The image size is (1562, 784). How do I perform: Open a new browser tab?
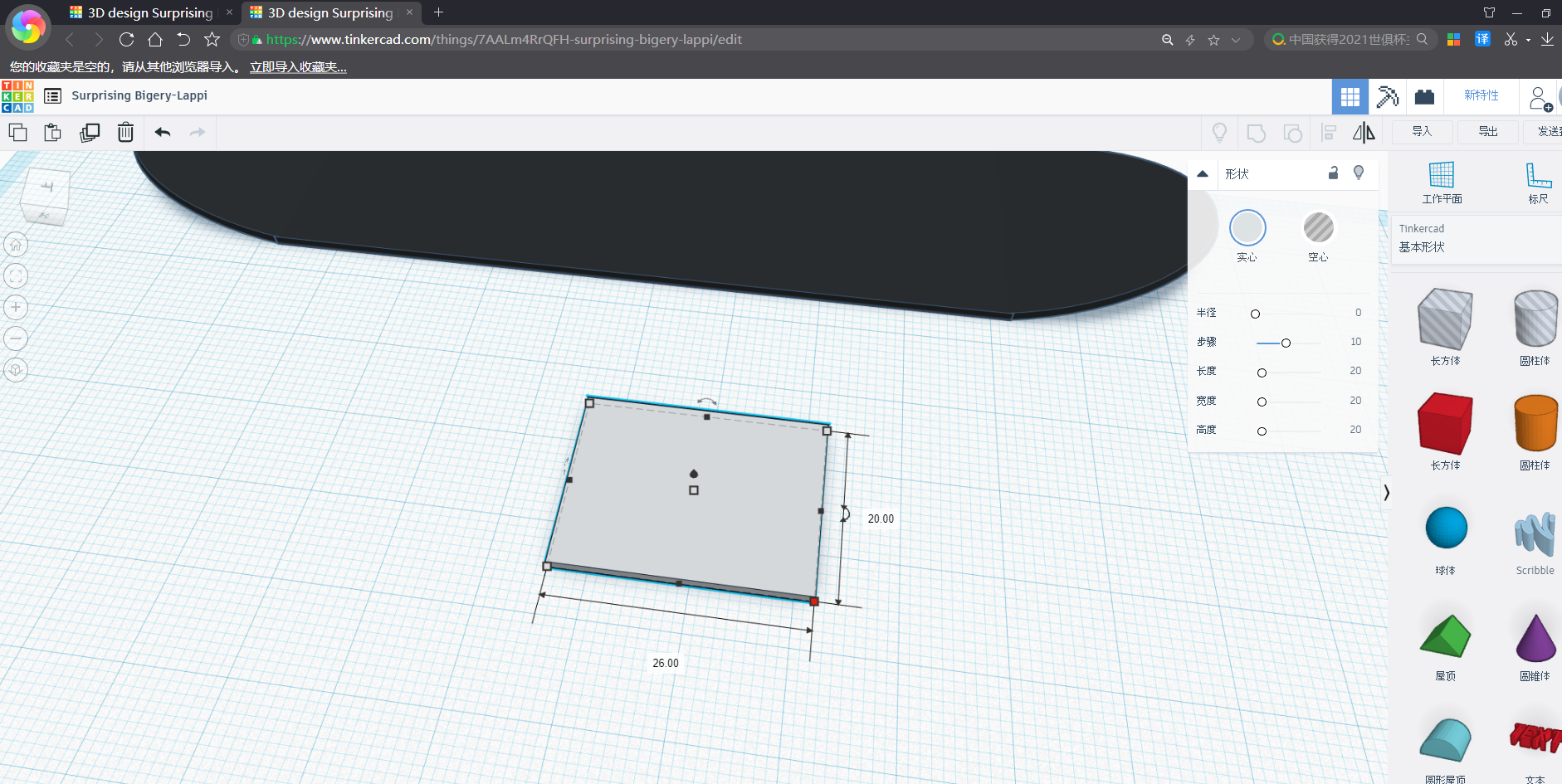click(x=438, y=12)
